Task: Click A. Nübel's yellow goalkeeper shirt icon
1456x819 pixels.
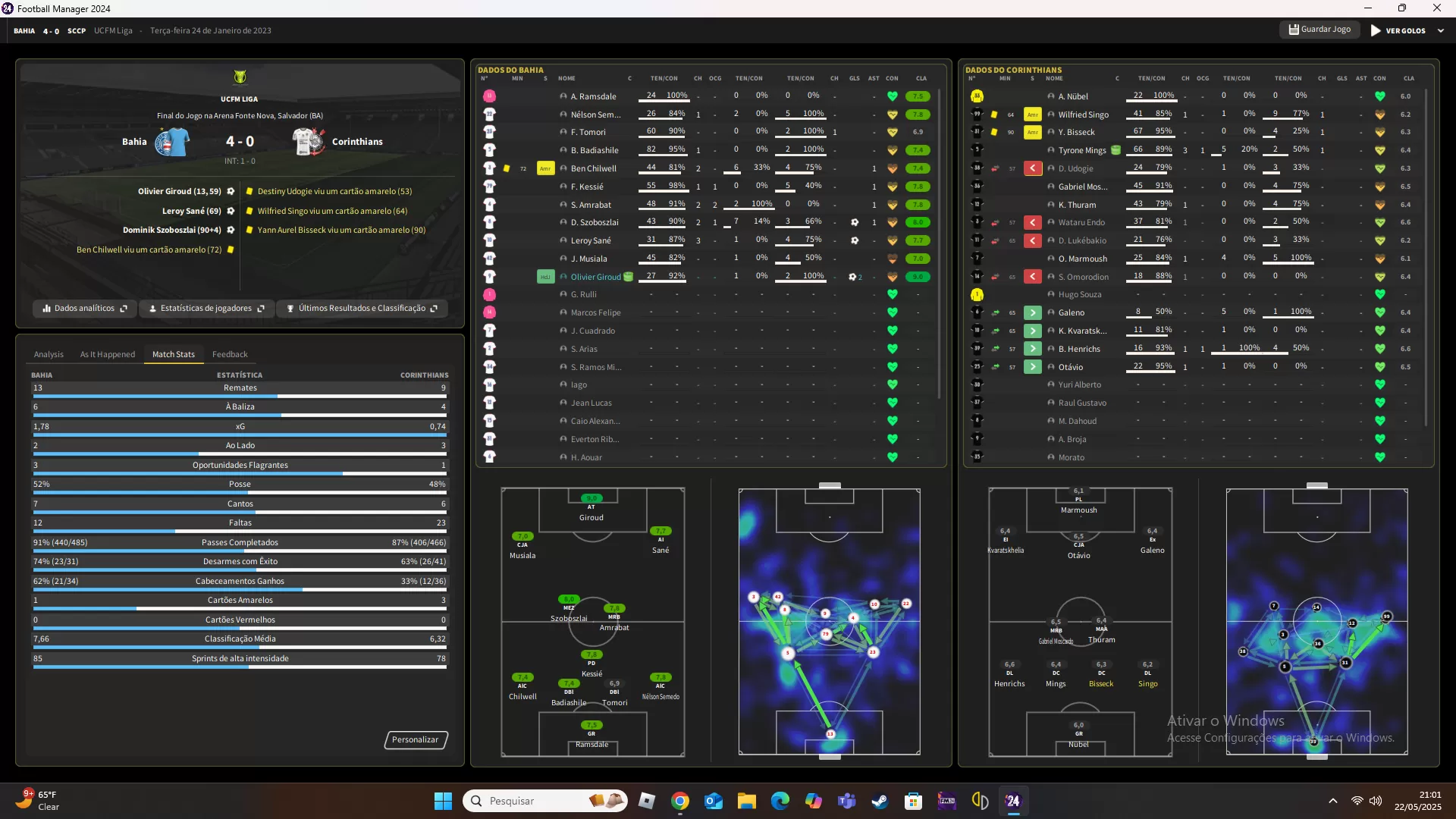Action: point(977,96)
